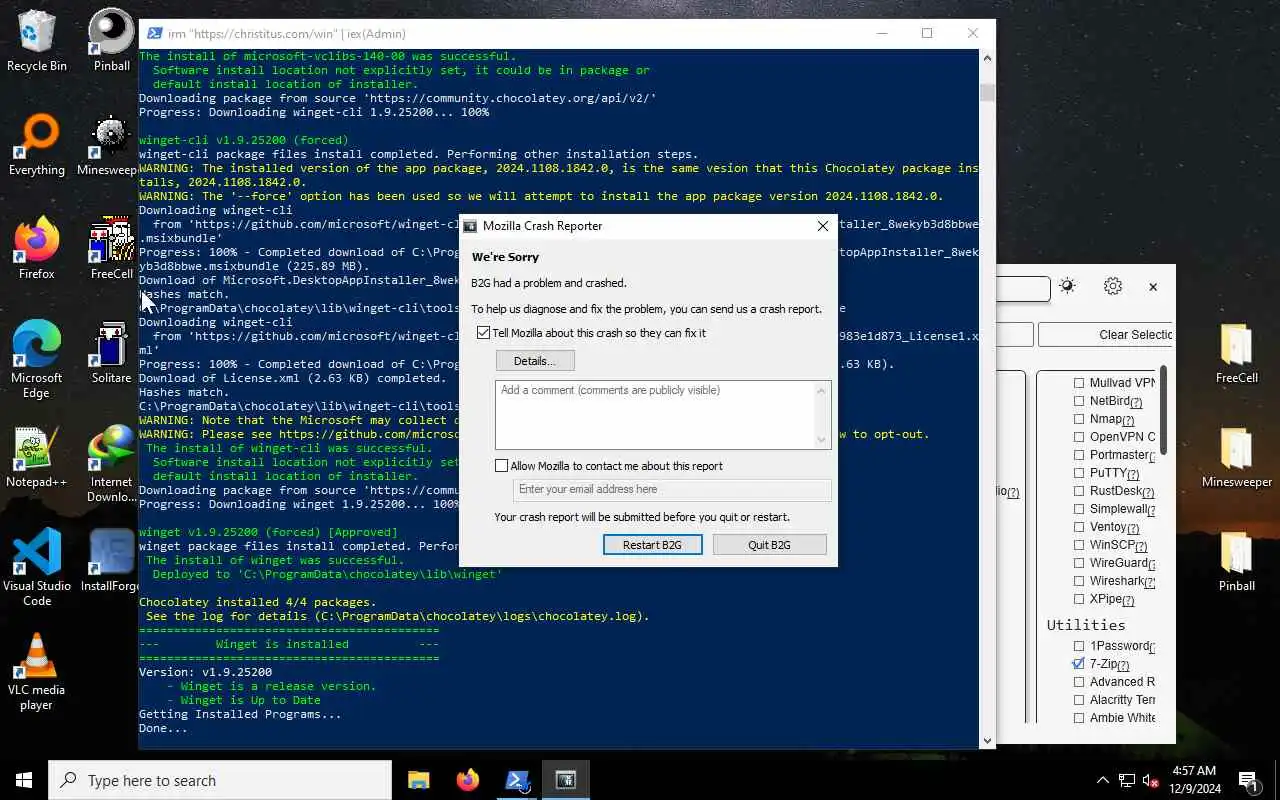This screenshot has height=800, width=1280.
Task: Uncheck the 7-Zip checkbox
Action: [x=1079, y=664]
